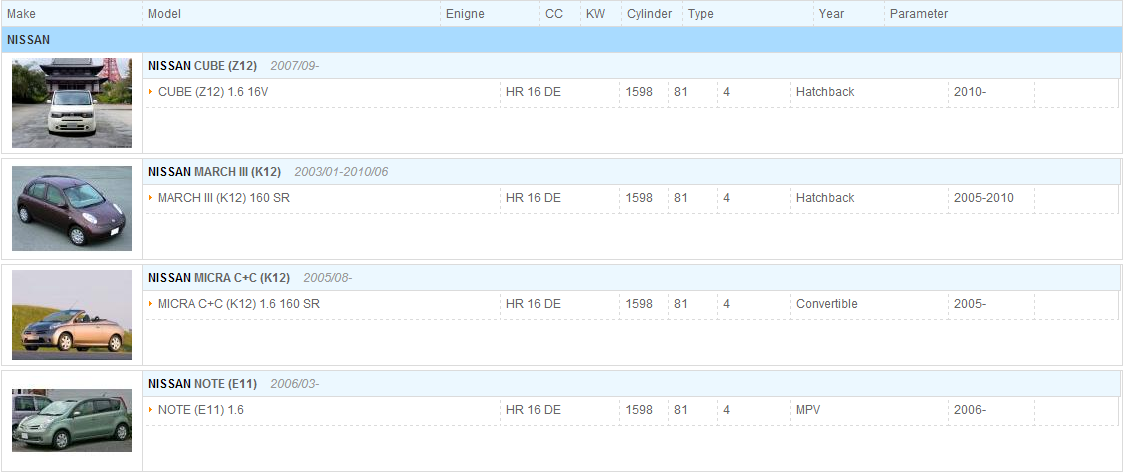
Task: Click 1598 in the NOTE row
Action: click(x=639, y=409)
